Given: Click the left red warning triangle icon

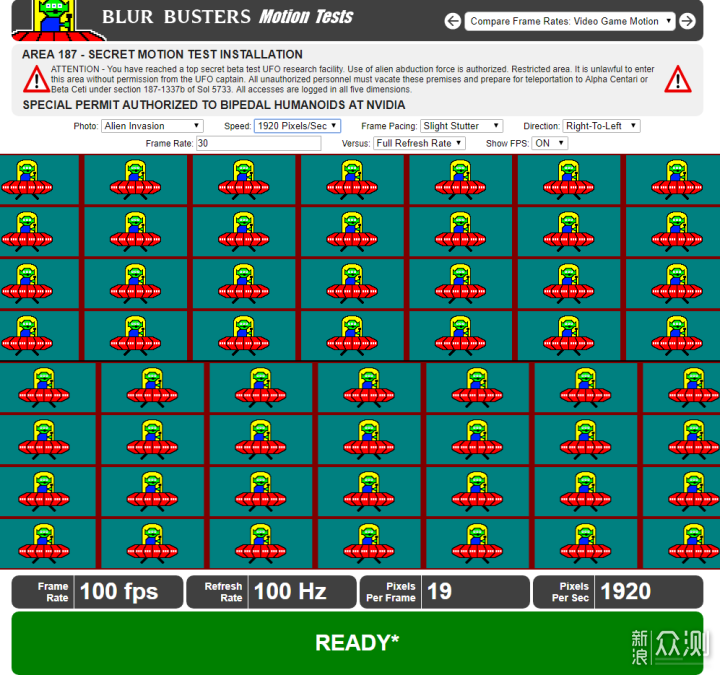Looking at the screenshot, I should (36, 79).
